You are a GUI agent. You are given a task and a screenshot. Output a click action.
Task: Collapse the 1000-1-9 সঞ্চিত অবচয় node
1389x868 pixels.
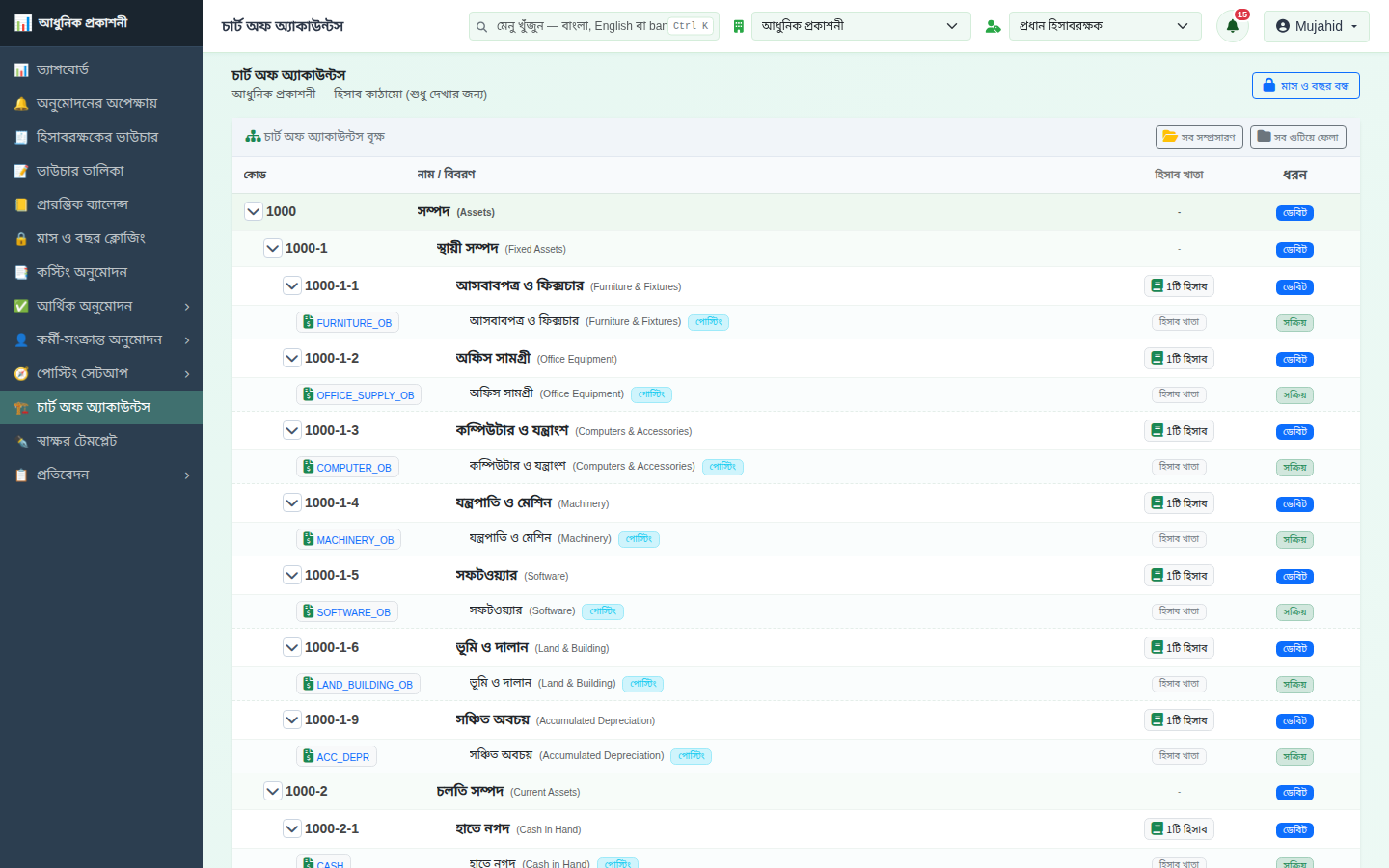coord(292,719)
